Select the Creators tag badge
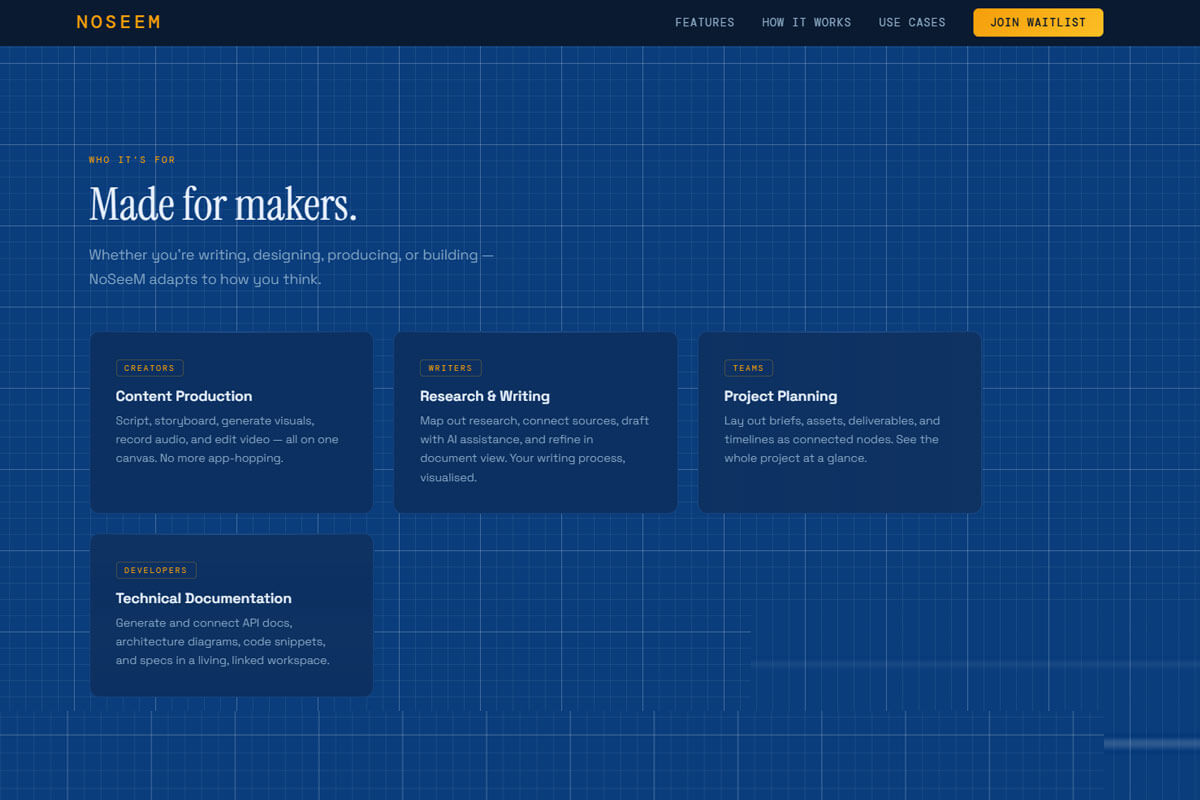This screenshot has height=800, width=1200. 149,368
